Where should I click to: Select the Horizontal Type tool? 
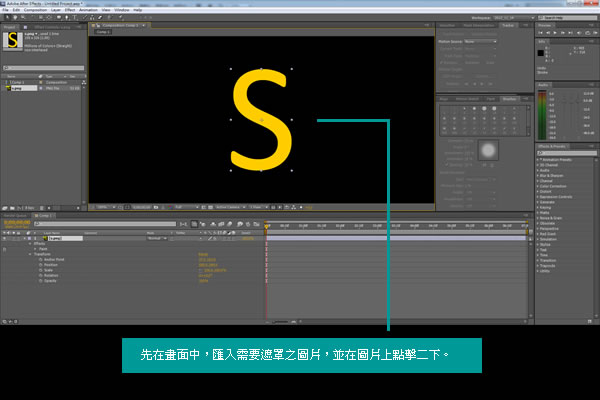tap(75, 17)
